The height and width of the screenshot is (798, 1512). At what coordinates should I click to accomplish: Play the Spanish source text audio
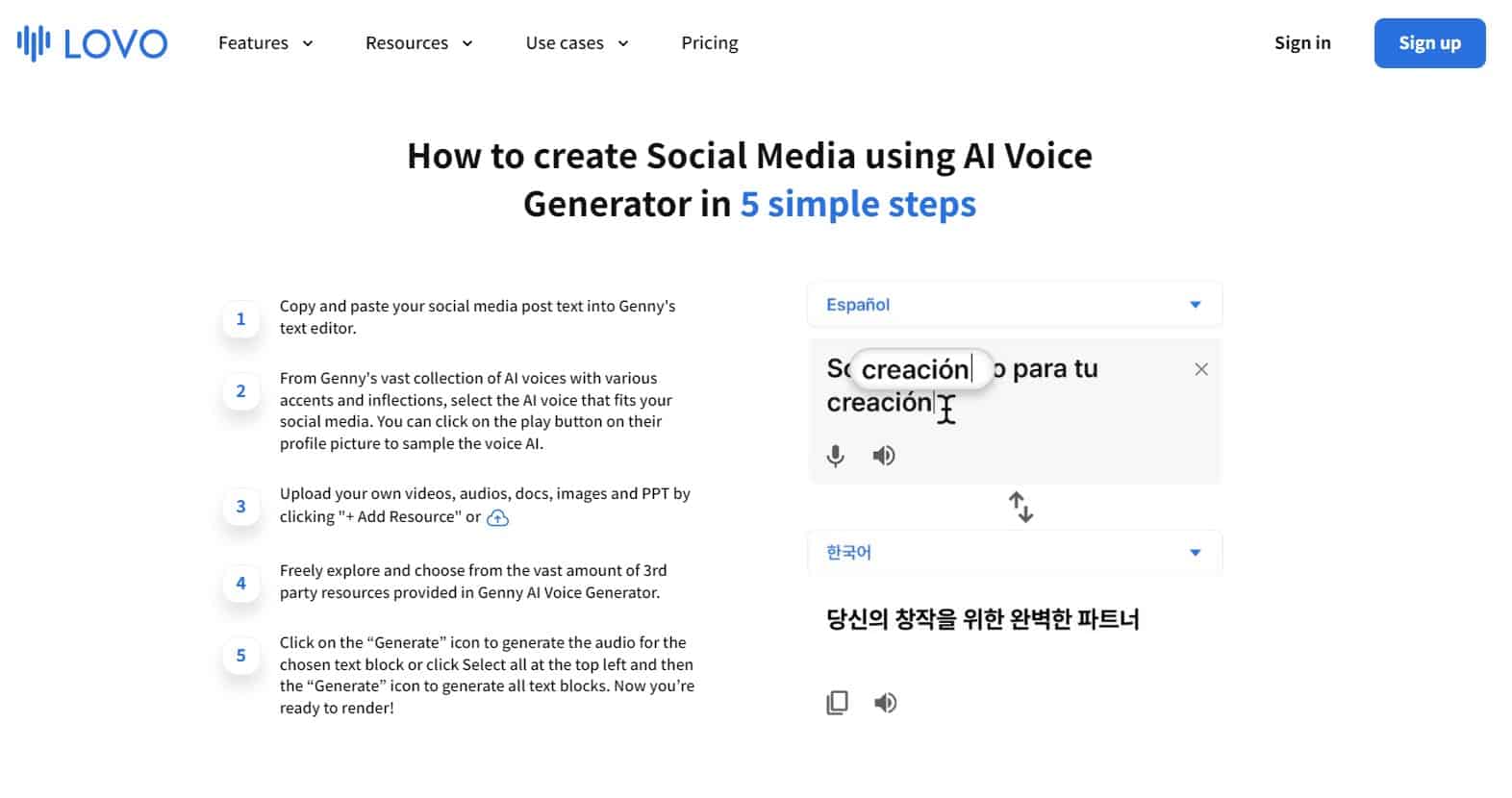point(884,456)
